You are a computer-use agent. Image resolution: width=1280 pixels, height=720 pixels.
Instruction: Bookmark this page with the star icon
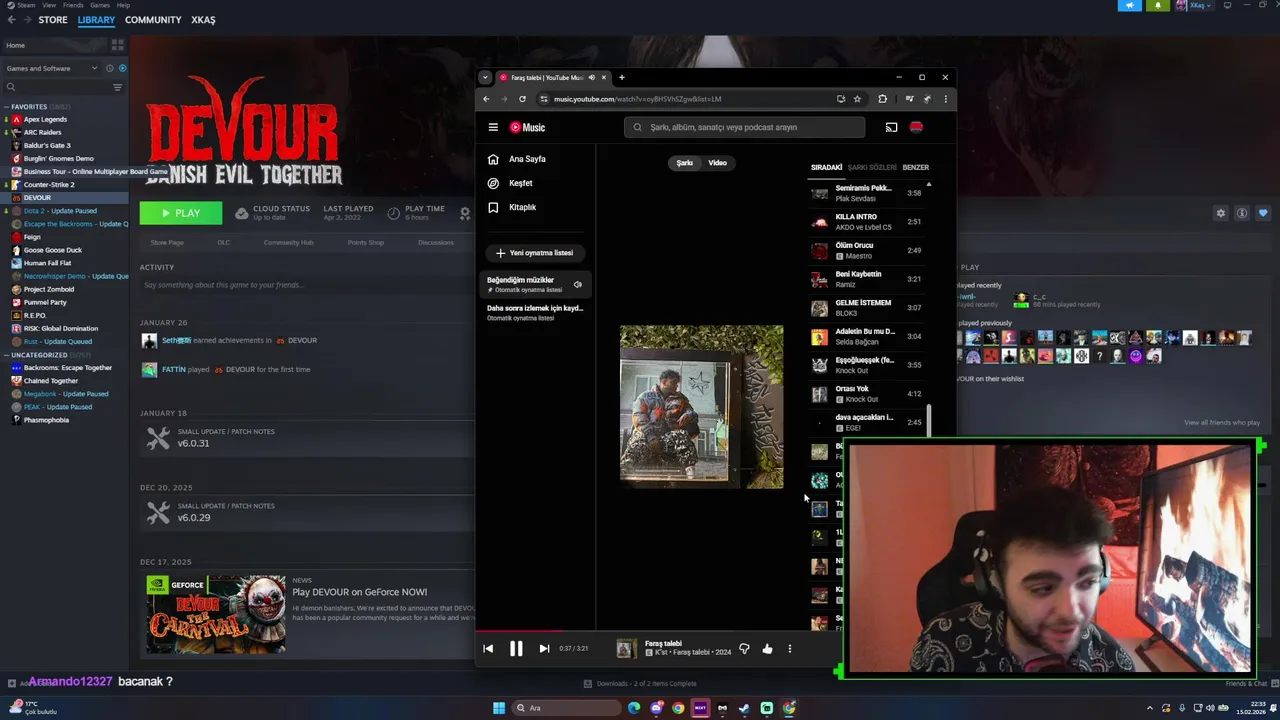[857, 99]
